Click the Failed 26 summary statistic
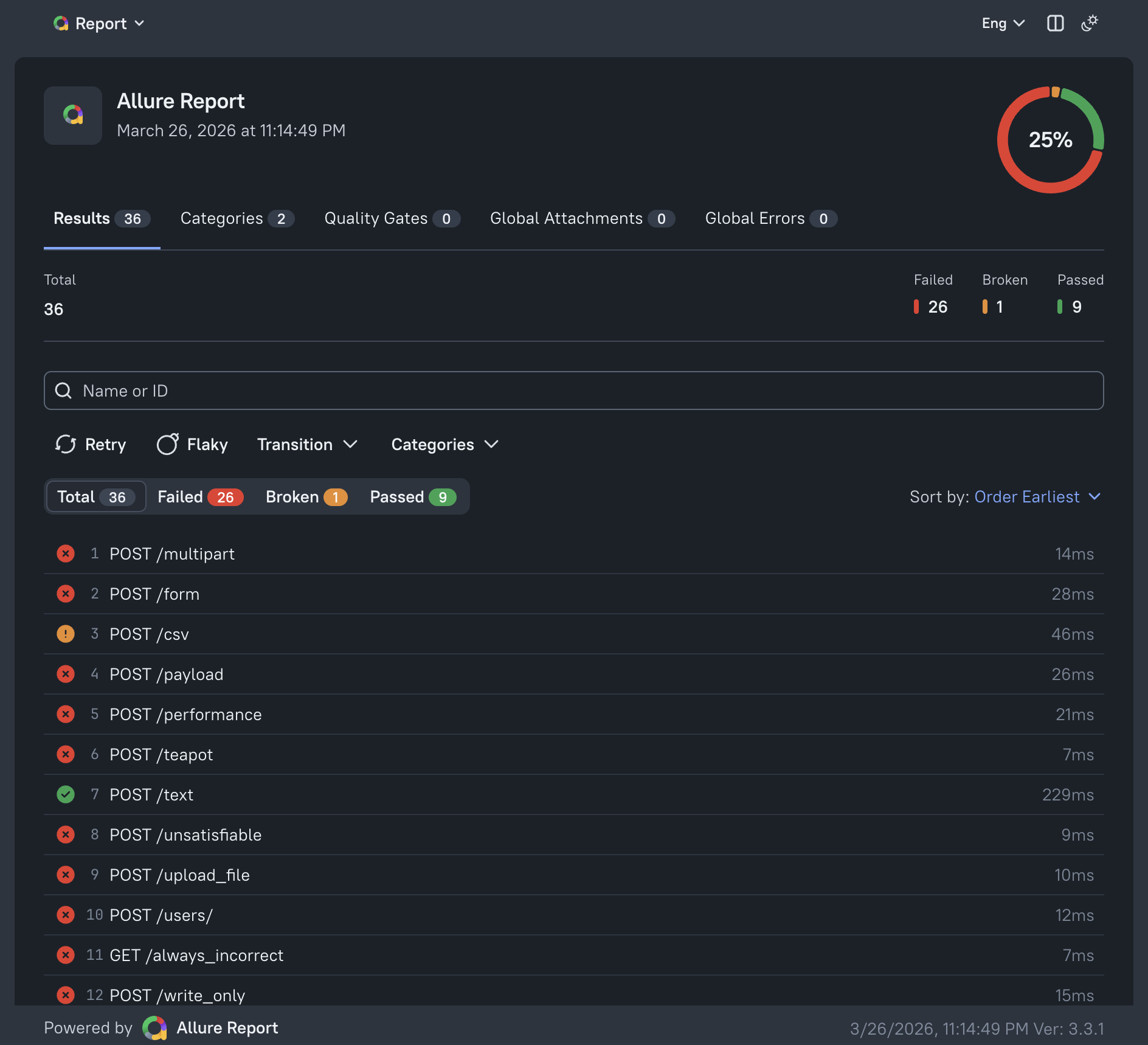The width and height of the screenshot is (1148, 1045). click(x=933, y=294)
